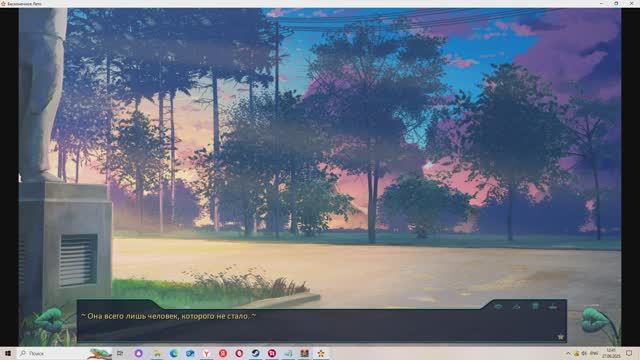Image resolution: width=640 pixels, height=360 pixels.
Task: Click the input language indicator in tray
Action: 594,353
